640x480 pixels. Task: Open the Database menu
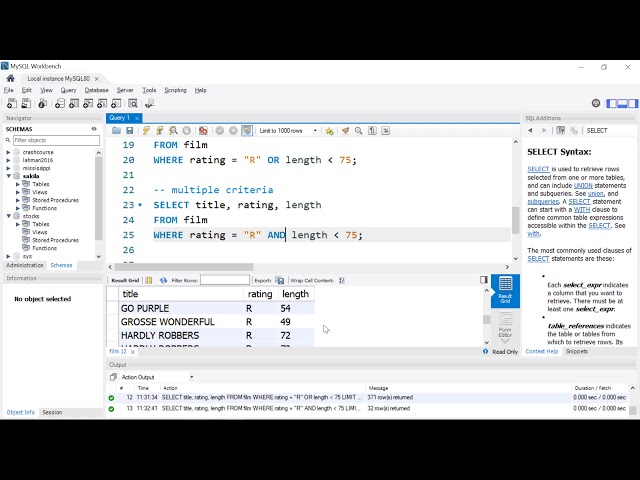(x=96, y=90)
